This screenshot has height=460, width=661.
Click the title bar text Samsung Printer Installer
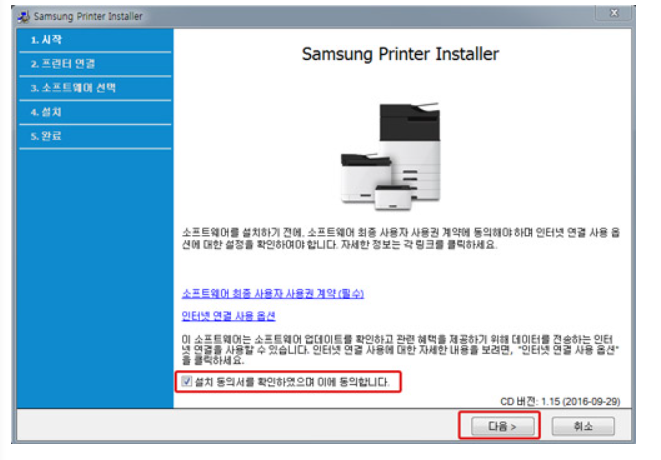[x=88, y=16]
